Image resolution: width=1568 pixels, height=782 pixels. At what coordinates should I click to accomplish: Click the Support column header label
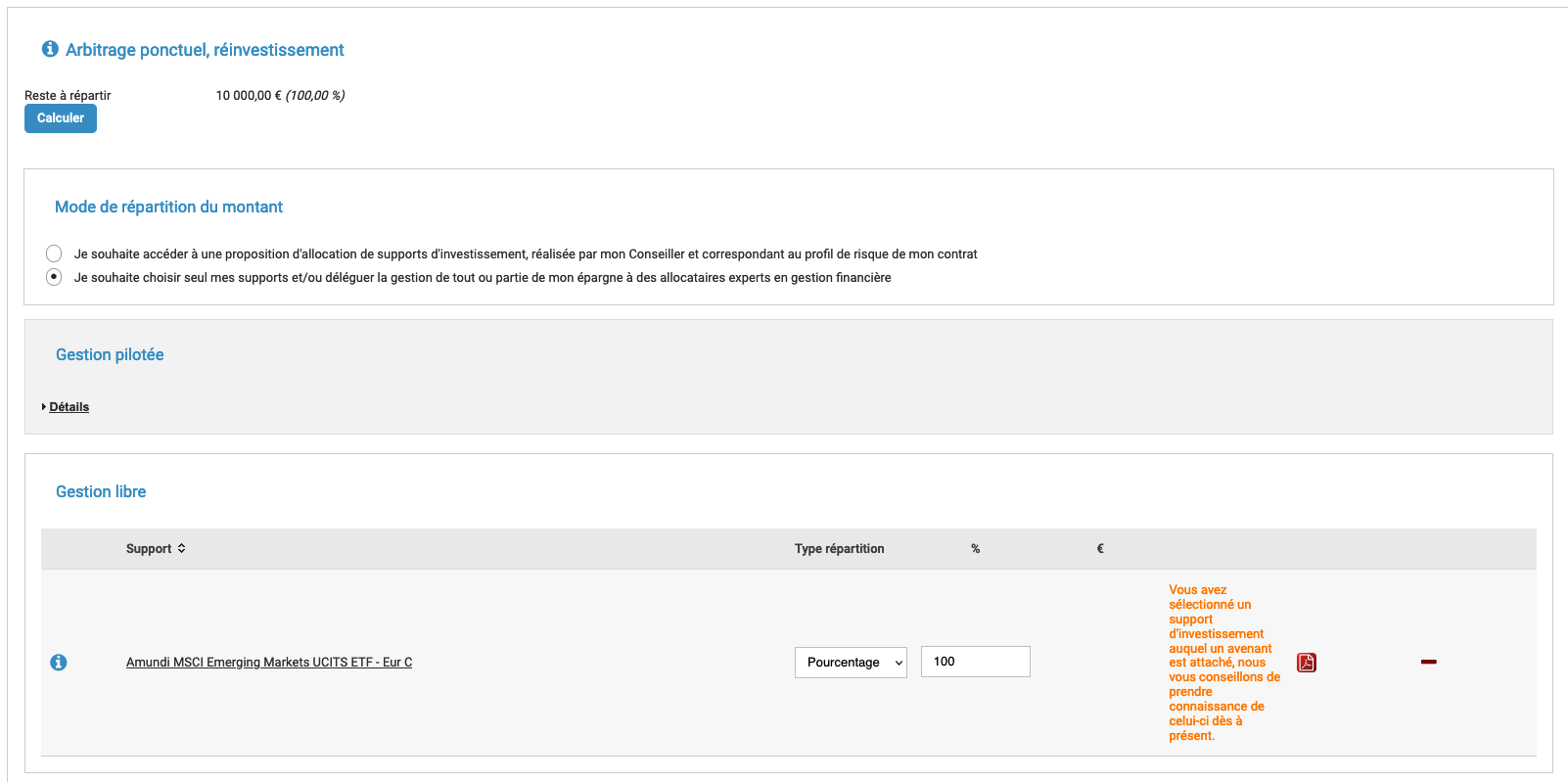(149, 548)
